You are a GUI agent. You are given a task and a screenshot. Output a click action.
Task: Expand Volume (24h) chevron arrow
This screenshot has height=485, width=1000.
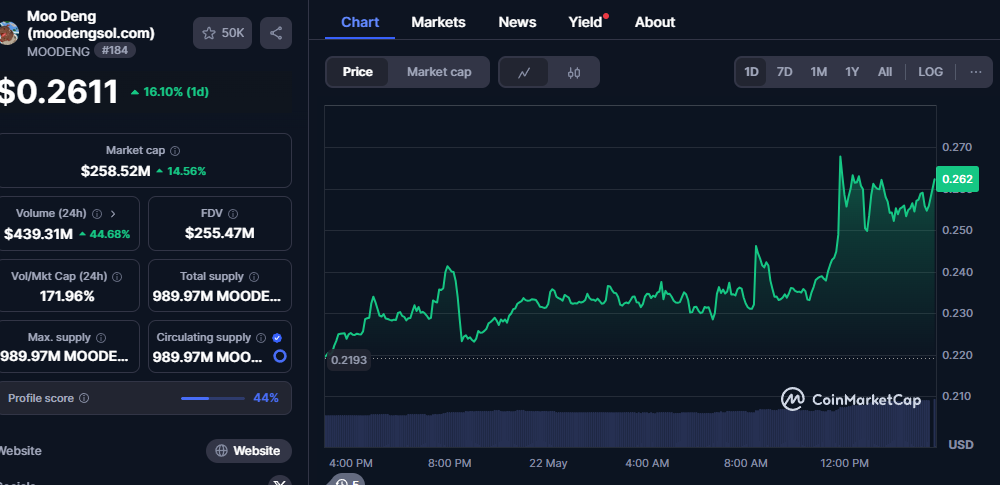(x=113, y=214)
